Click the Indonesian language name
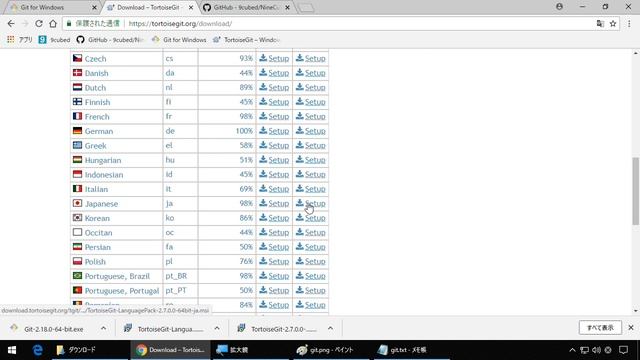This screenshot has width=640, height=360. click(x=104, y=175)
